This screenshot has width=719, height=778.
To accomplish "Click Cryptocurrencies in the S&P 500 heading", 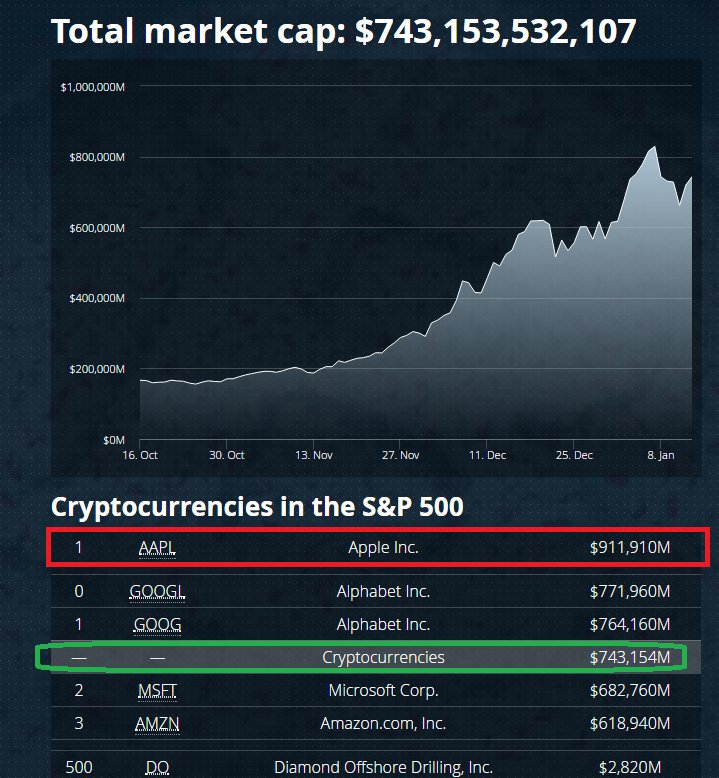I will [x=257, y=507].
